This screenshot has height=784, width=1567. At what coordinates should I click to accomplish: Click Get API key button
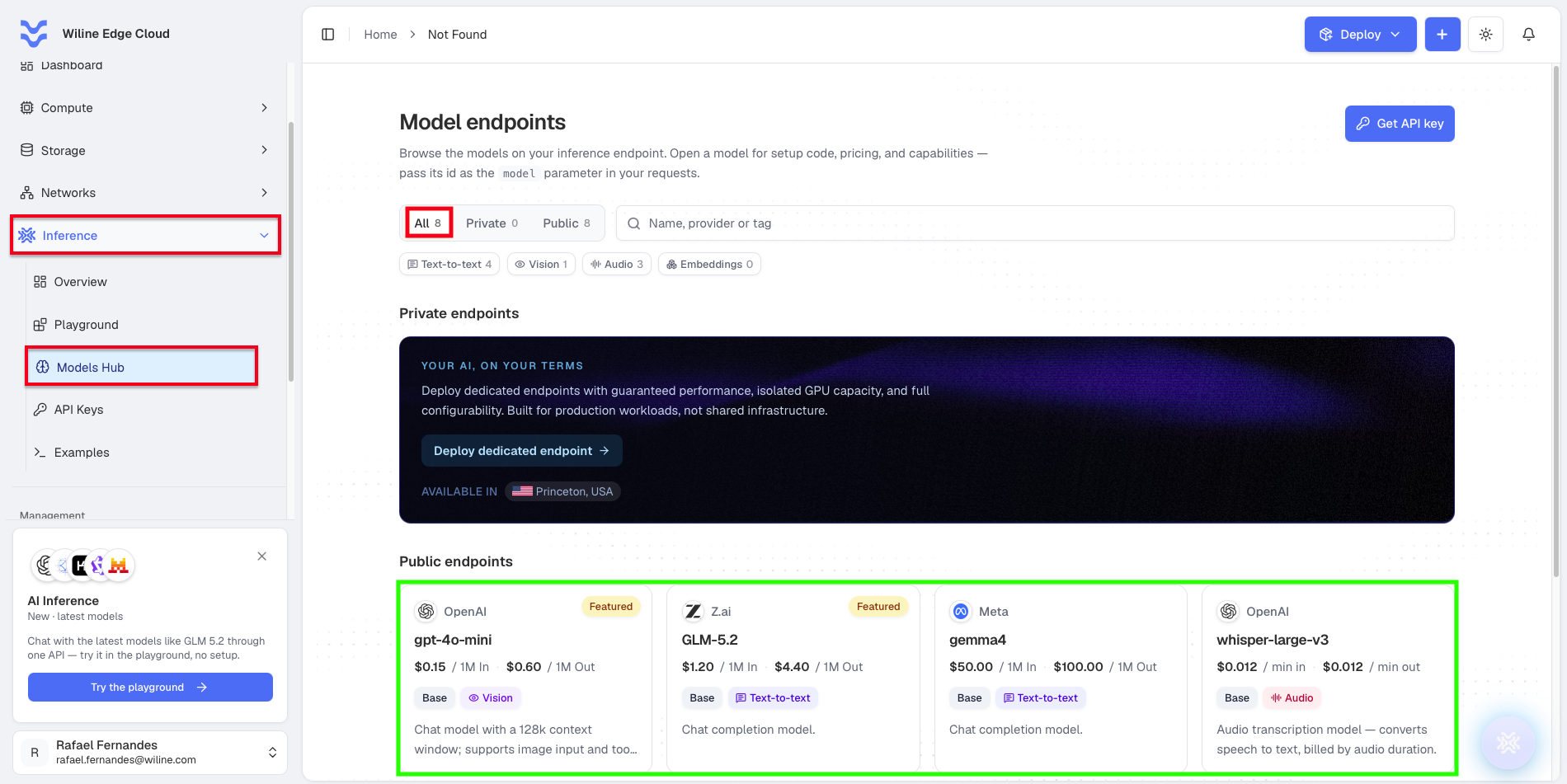1400,124
